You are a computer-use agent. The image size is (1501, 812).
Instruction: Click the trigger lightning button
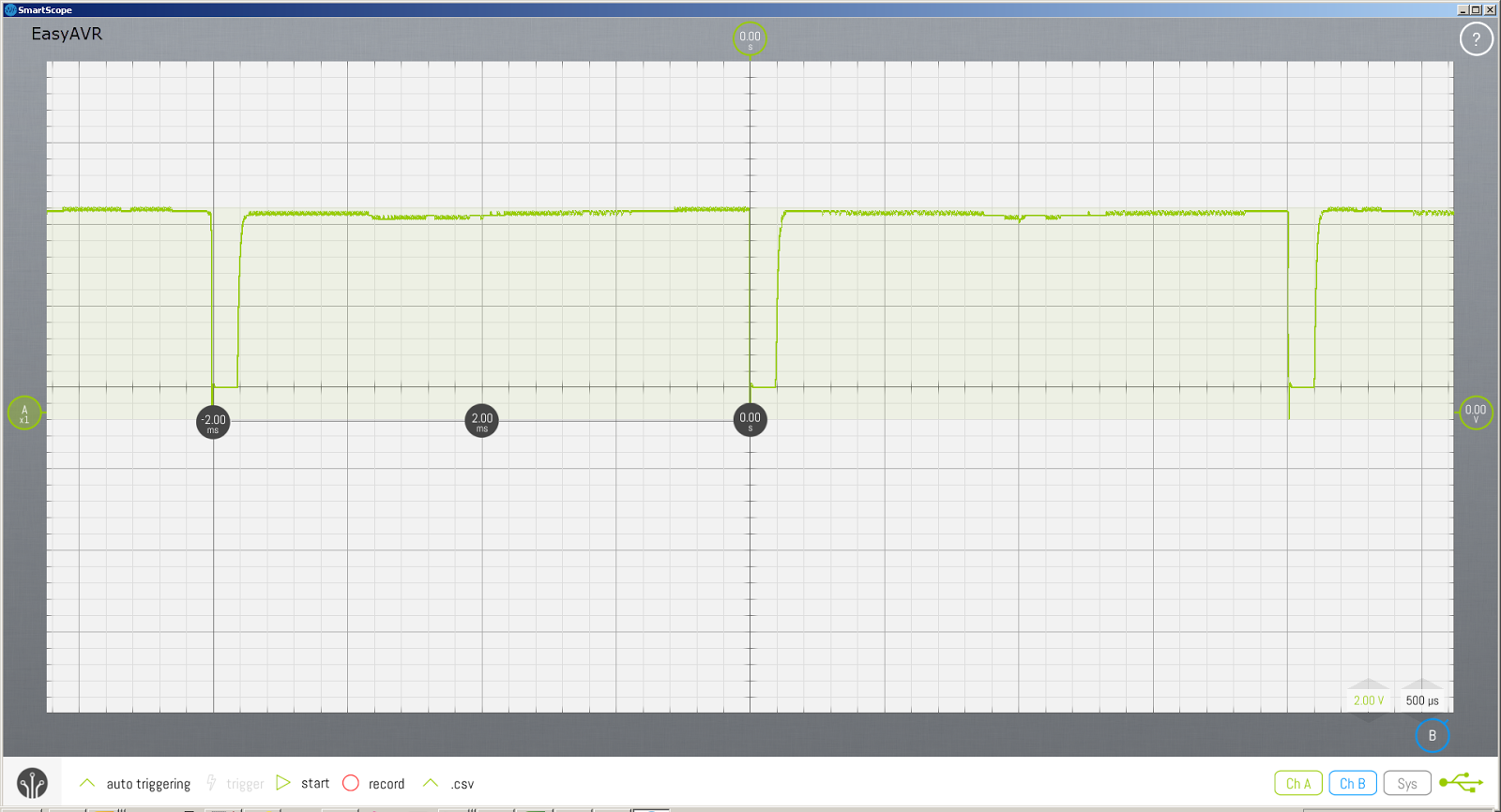tap(235, 784)
